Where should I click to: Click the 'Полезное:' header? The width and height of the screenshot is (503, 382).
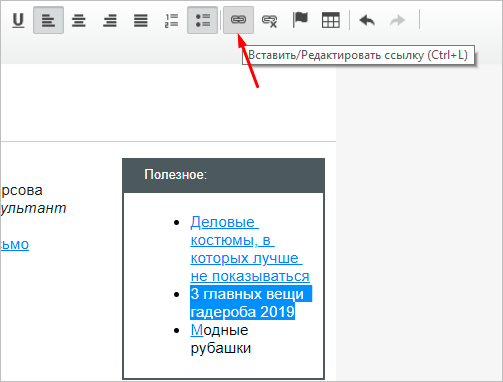176,174
